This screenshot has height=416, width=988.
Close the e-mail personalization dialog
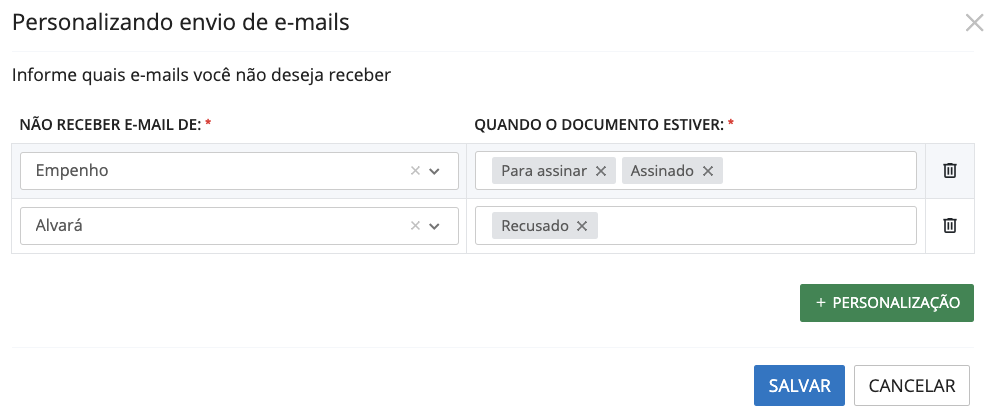[x=974, y=23]
